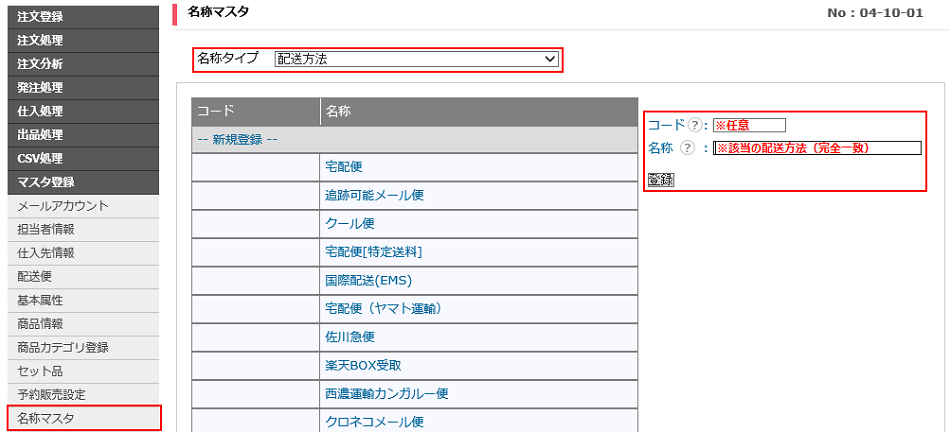Screen dimensions: 950x432
Task: Expand the CSV処理 menu
Action: 83,159
